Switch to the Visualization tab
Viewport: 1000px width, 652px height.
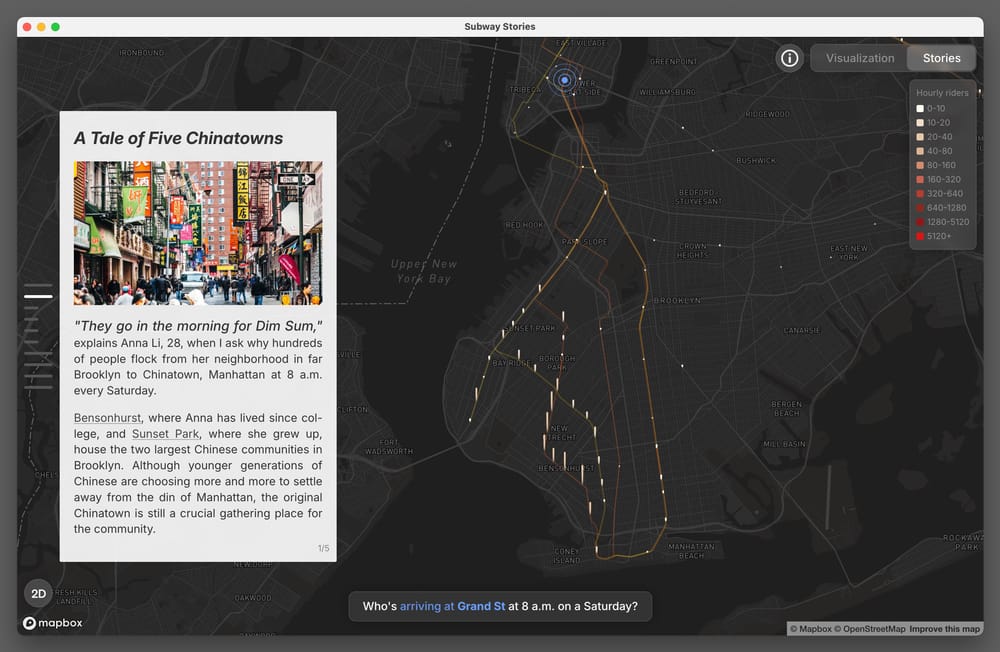click(859, 58)
